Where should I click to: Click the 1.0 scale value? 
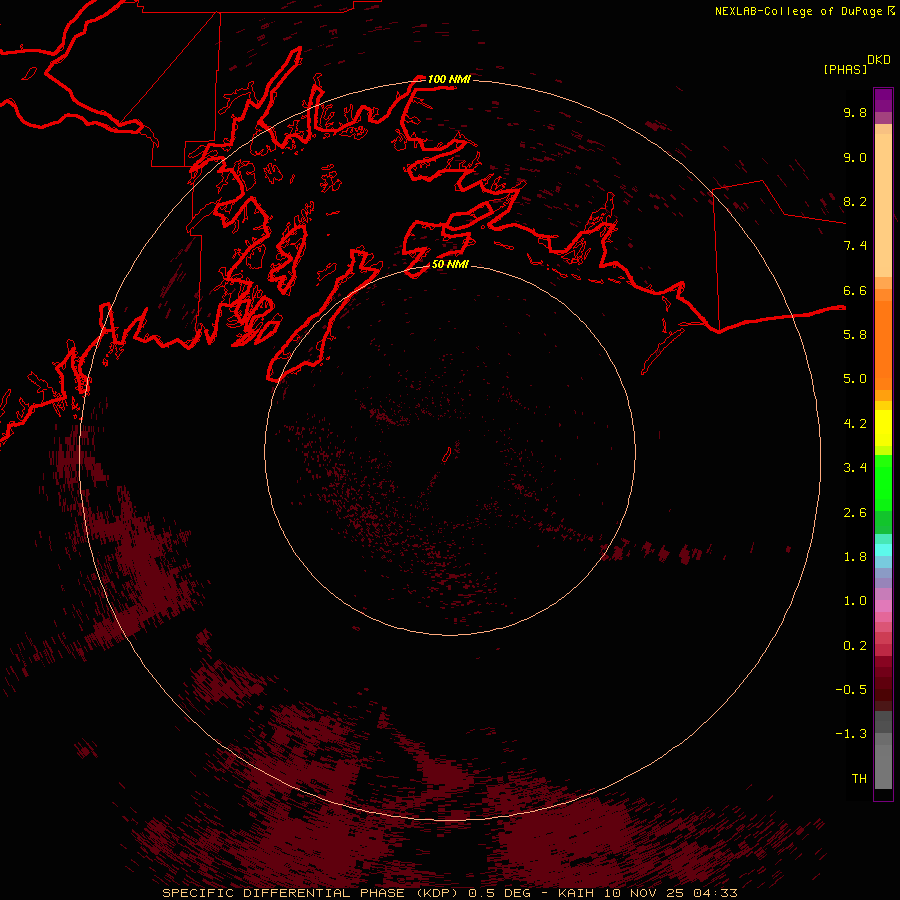tap(855, 601)
